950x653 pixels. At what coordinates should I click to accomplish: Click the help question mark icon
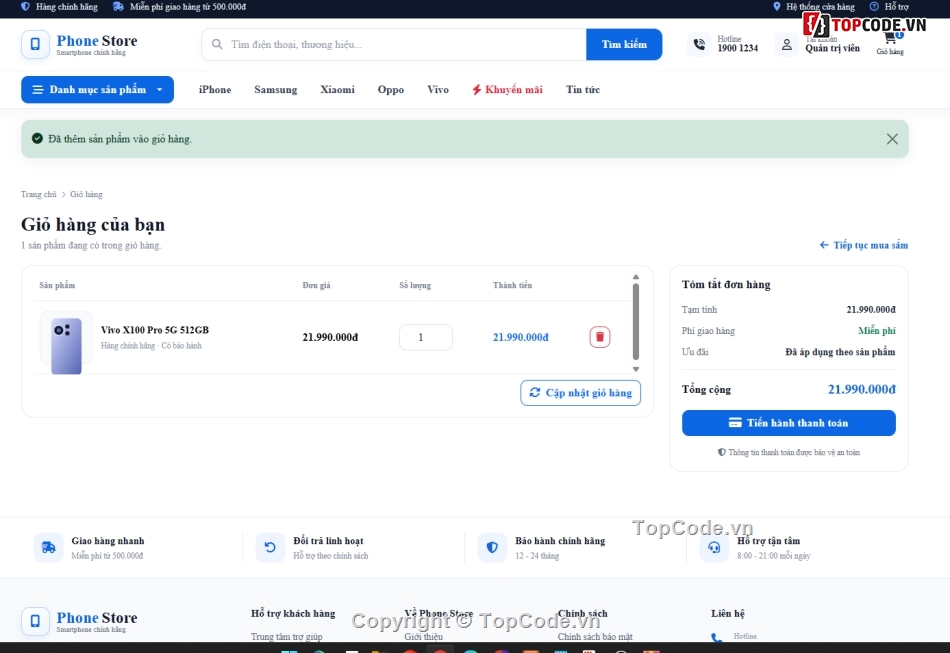click(x=874, y=7)
